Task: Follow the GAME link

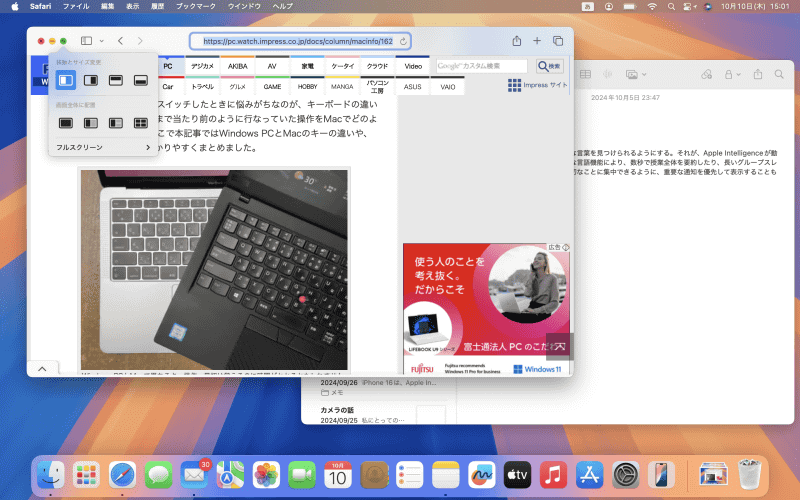Action: (x=272, y=87)
